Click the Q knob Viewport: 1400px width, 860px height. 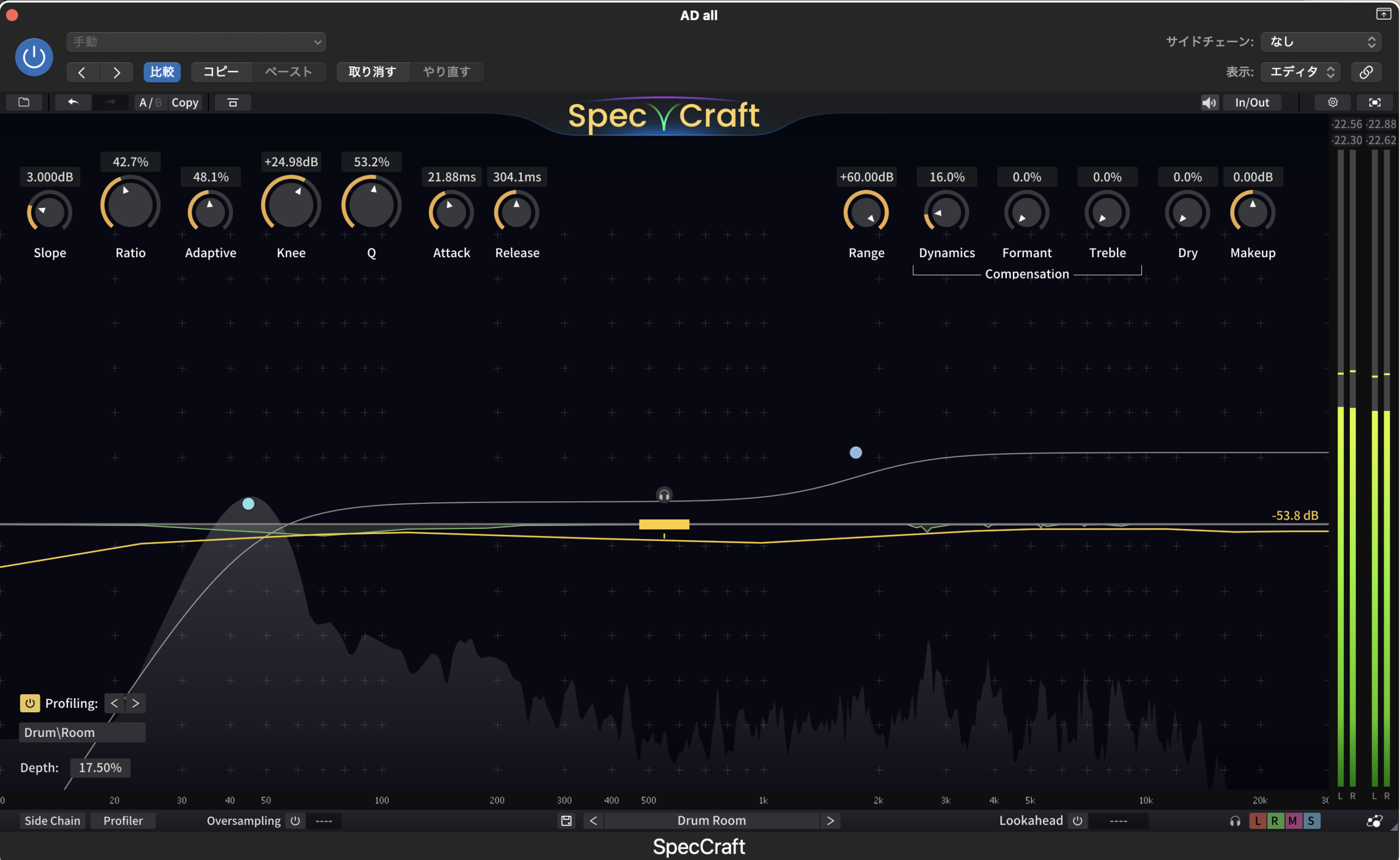pyautogui.click(x=371, y=205)
